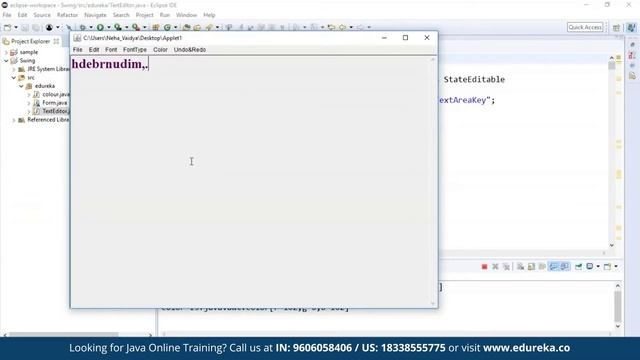
Task: Select colour.java in Project Explorer
Action: coord(56,95)
